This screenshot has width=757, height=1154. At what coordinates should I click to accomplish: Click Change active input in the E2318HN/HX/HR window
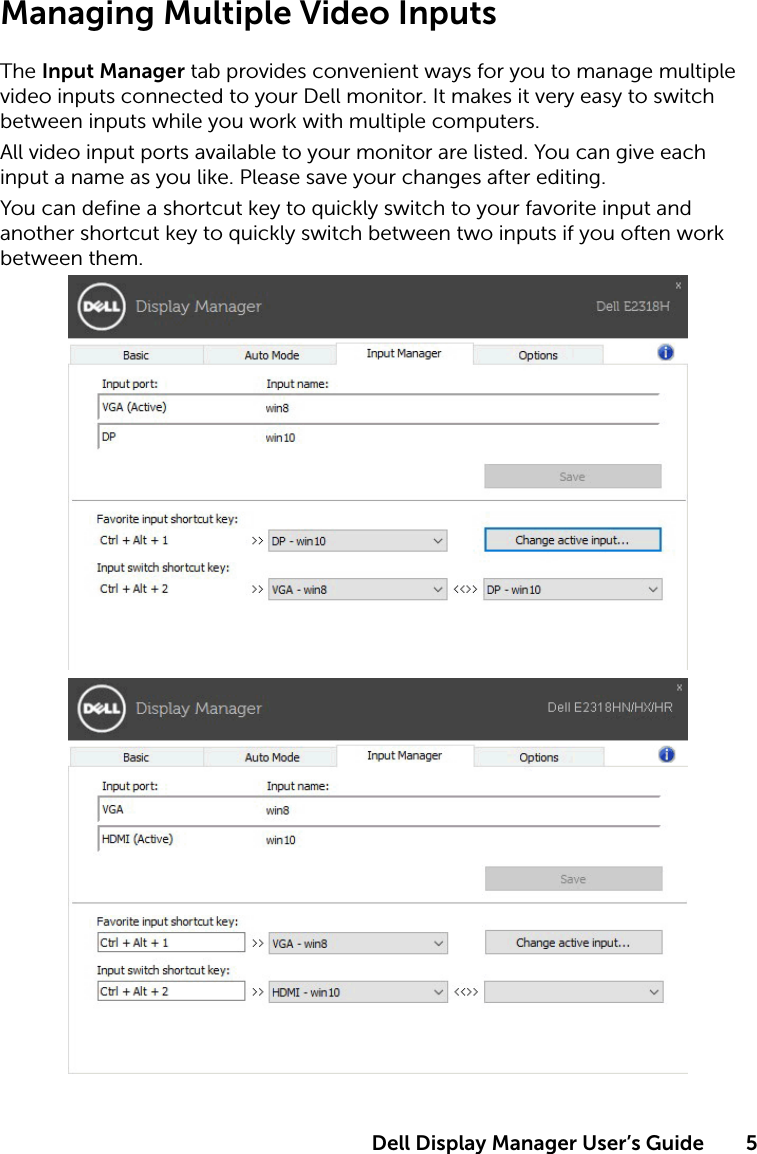pyautogui.click(x=573, y=942)
